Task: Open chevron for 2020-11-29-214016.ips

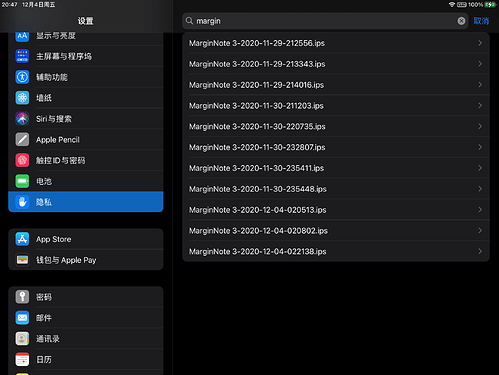Action: tap(480, 85)
